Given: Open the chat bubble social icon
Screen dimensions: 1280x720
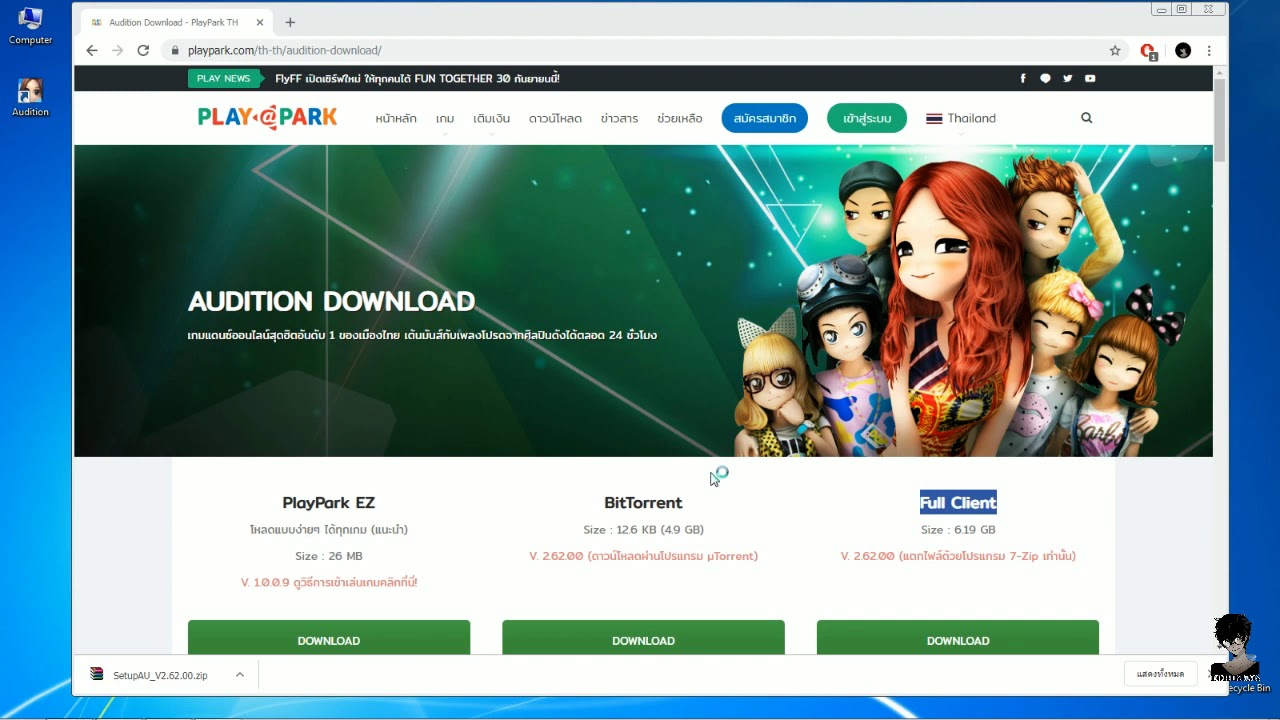Looking at the screenshot, I should 1045,78.
